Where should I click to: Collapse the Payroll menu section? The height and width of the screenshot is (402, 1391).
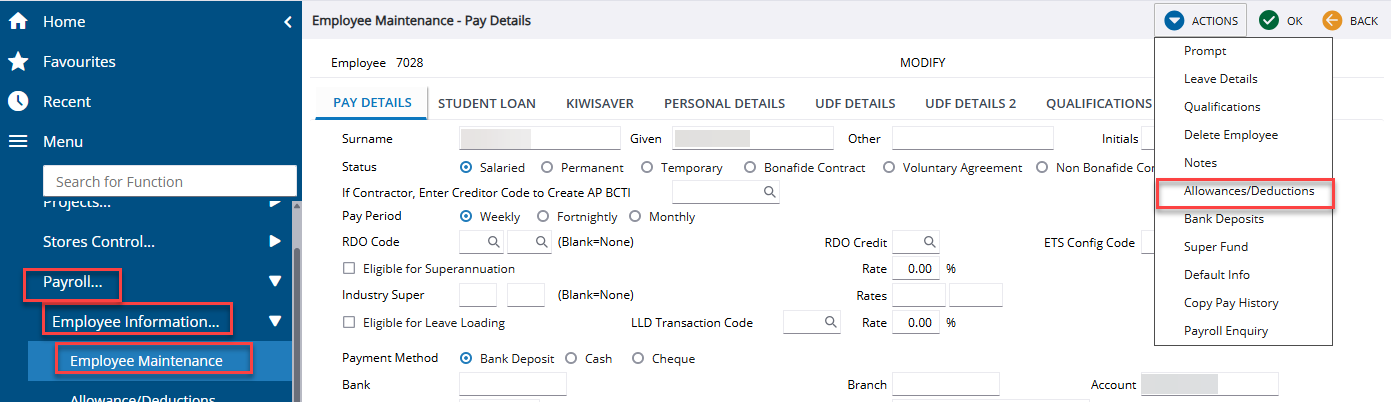click(275, 282)
